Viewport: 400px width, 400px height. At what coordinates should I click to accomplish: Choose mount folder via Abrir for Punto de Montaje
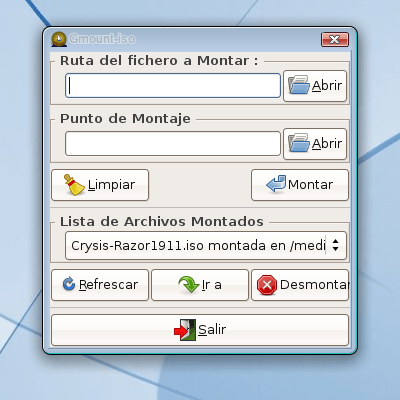point(315,144)
